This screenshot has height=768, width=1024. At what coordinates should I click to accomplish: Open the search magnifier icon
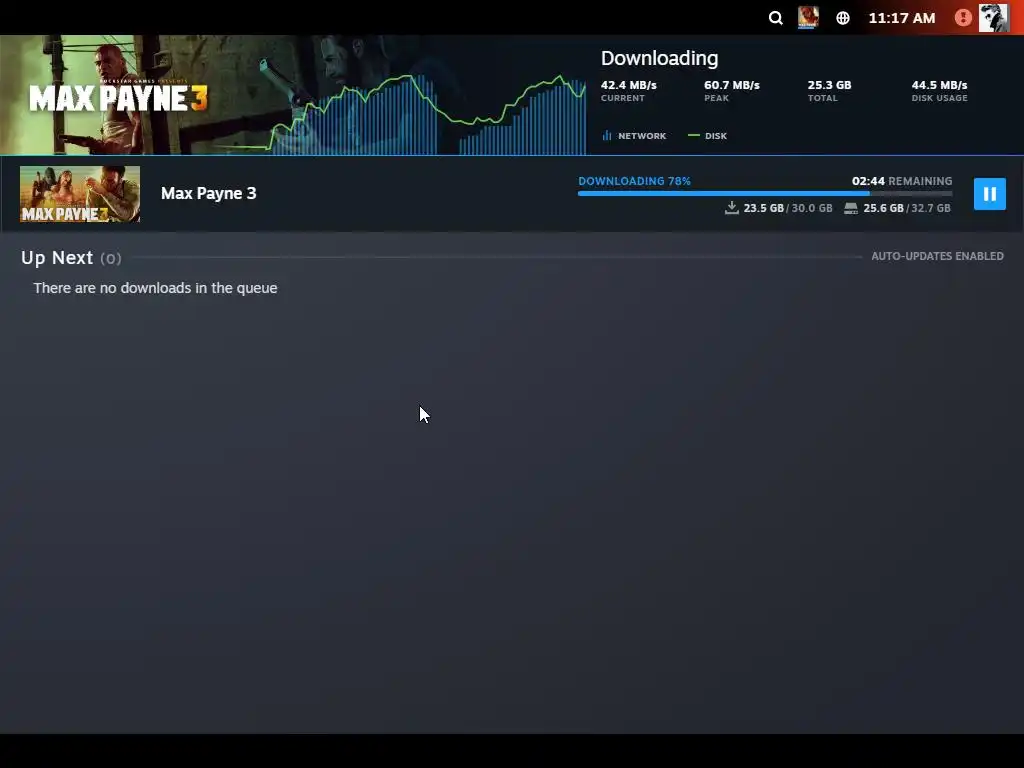[x=775, y=18]
